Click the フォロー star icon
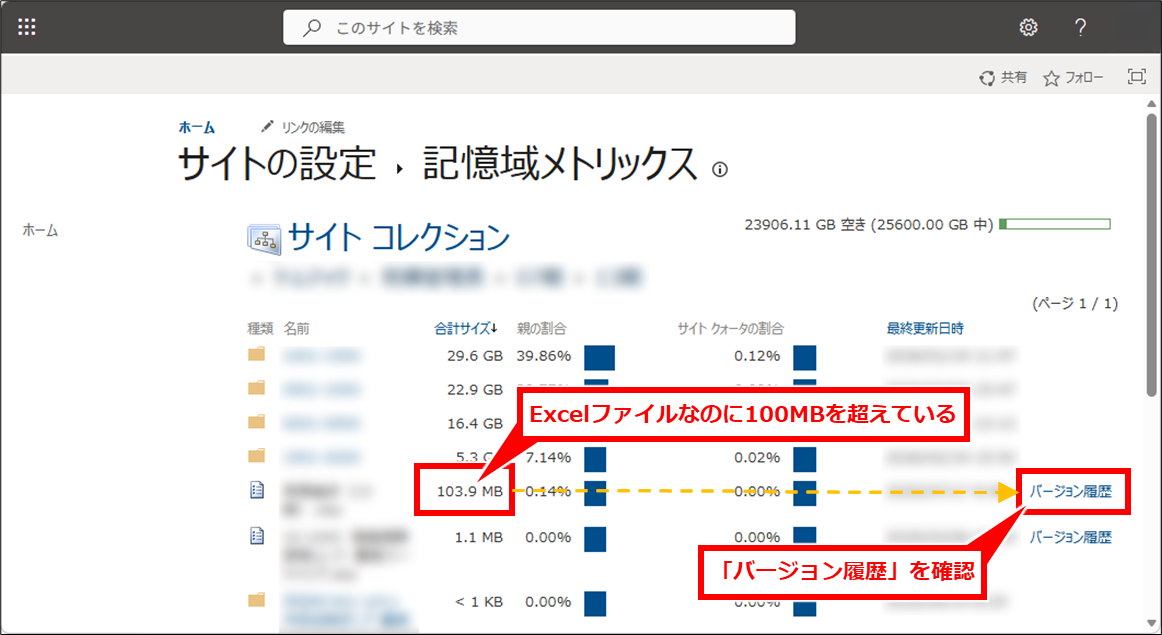The image size is (1162, 635). coord(1051,78)
